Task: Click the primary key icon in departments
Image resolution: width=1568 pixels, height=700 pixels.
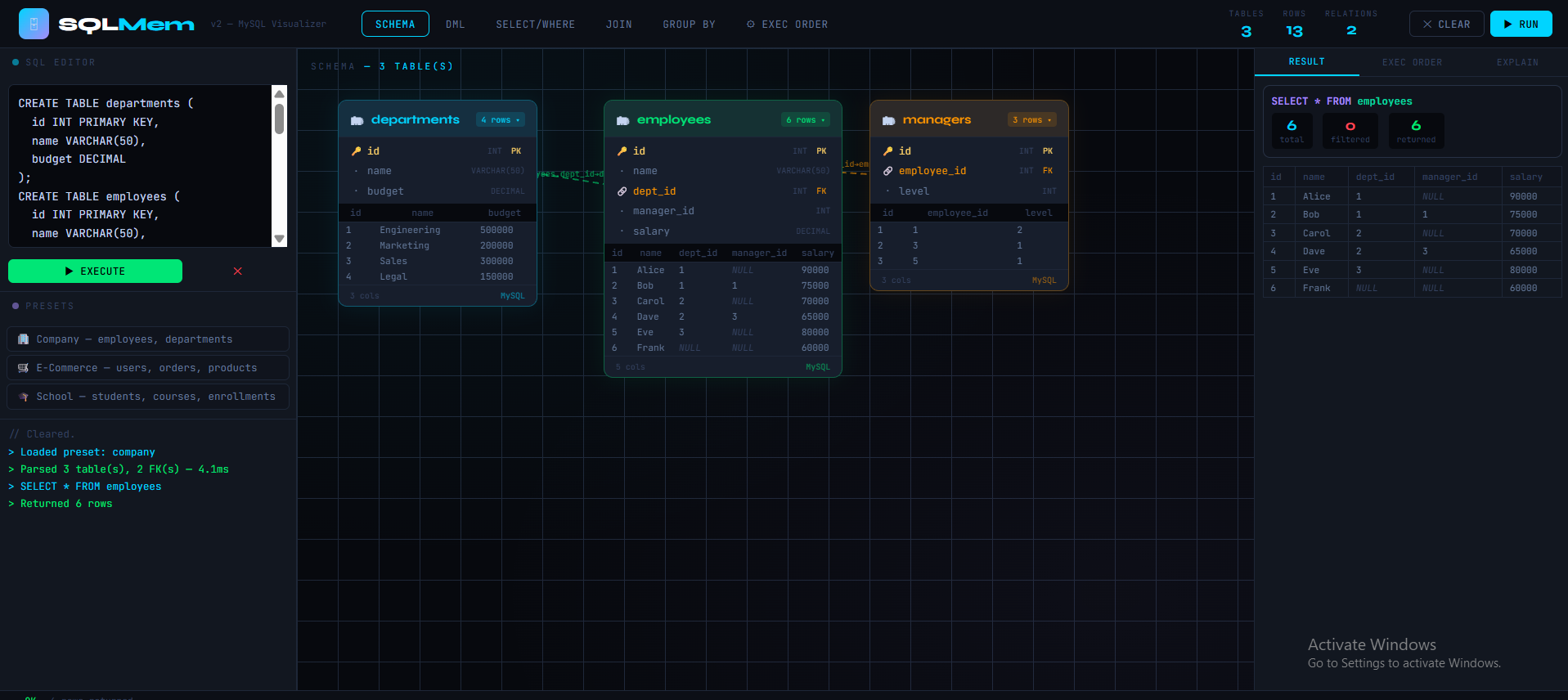Action: click(357, 151)
